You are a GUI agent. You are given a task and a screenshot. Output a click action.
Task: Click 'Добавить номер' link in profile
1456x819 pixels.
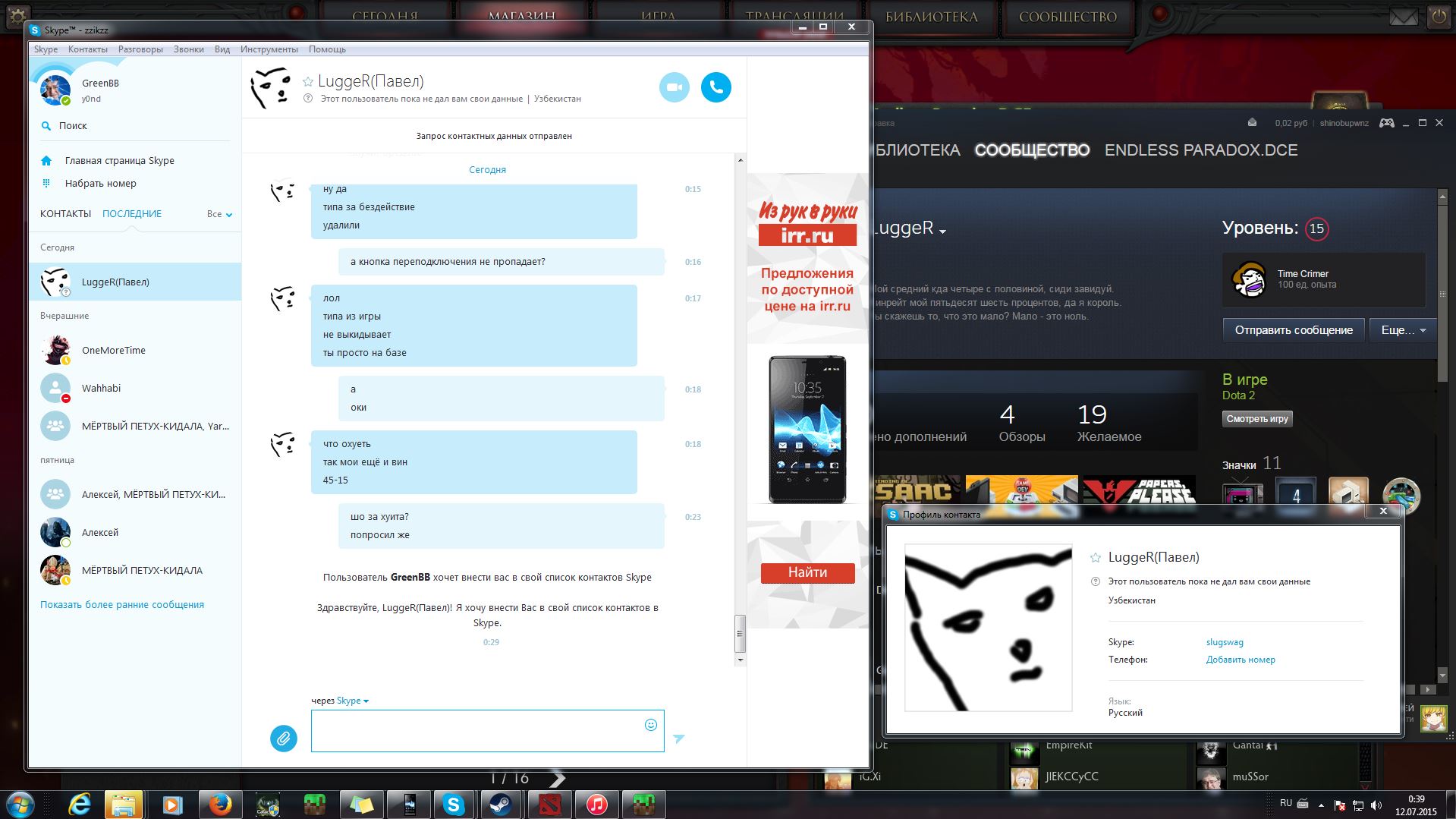(x=1241, y=660)
